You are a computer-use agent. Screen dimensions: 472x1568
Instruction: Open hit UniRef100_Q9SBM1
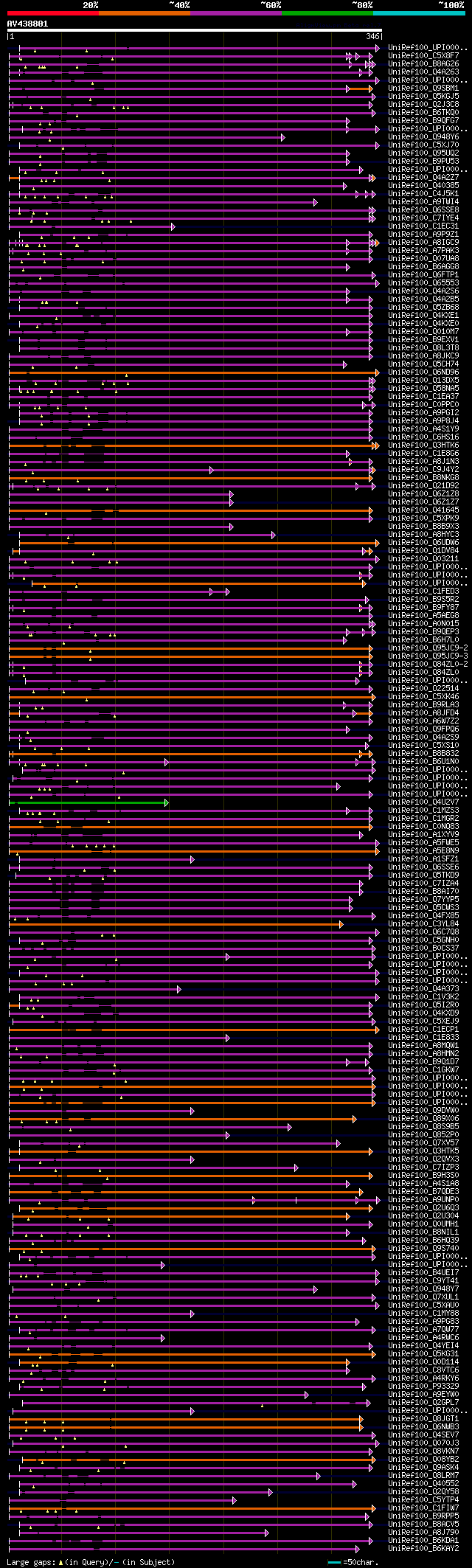tap(423, 88)
